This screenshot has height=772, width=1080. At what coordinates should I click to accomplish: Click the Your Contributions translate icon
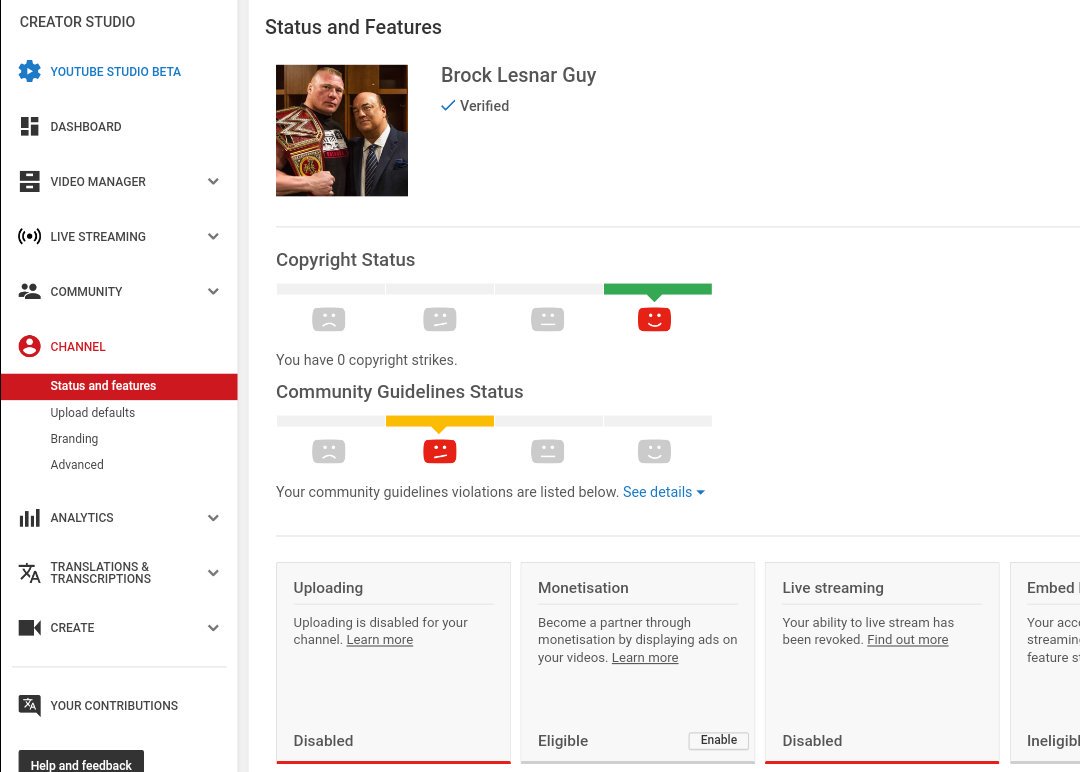coord(29,705)
